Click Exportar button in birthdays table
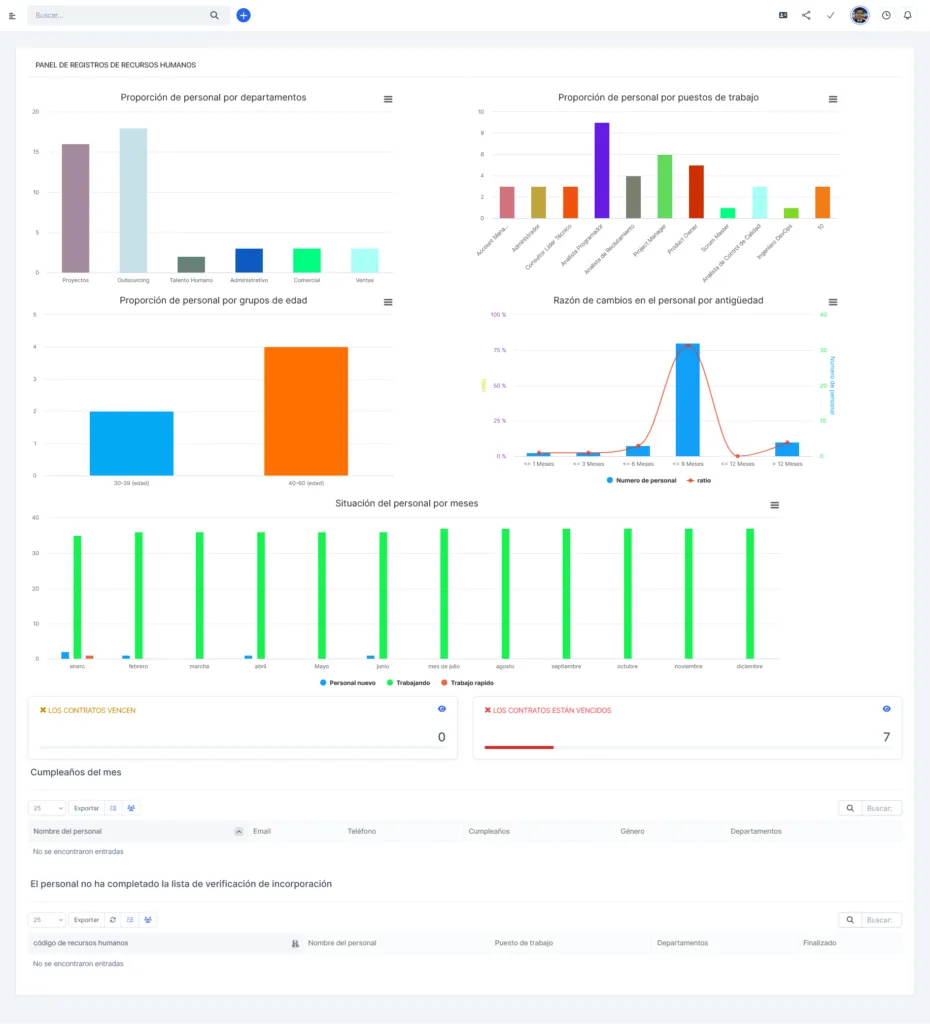The height and width of the screenshot is (1024, 930). click(86, 808)
